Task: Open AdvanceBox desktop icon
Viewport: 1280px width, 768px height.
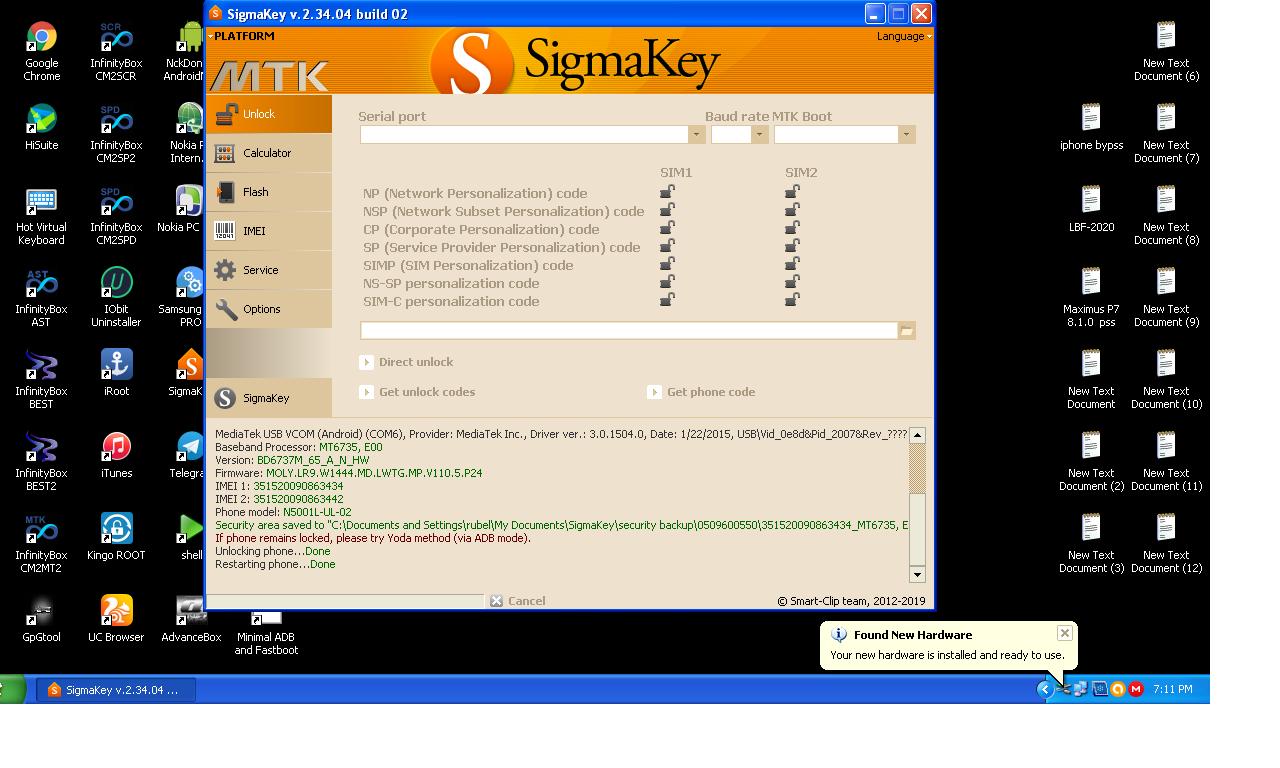Action: point(192,619)
